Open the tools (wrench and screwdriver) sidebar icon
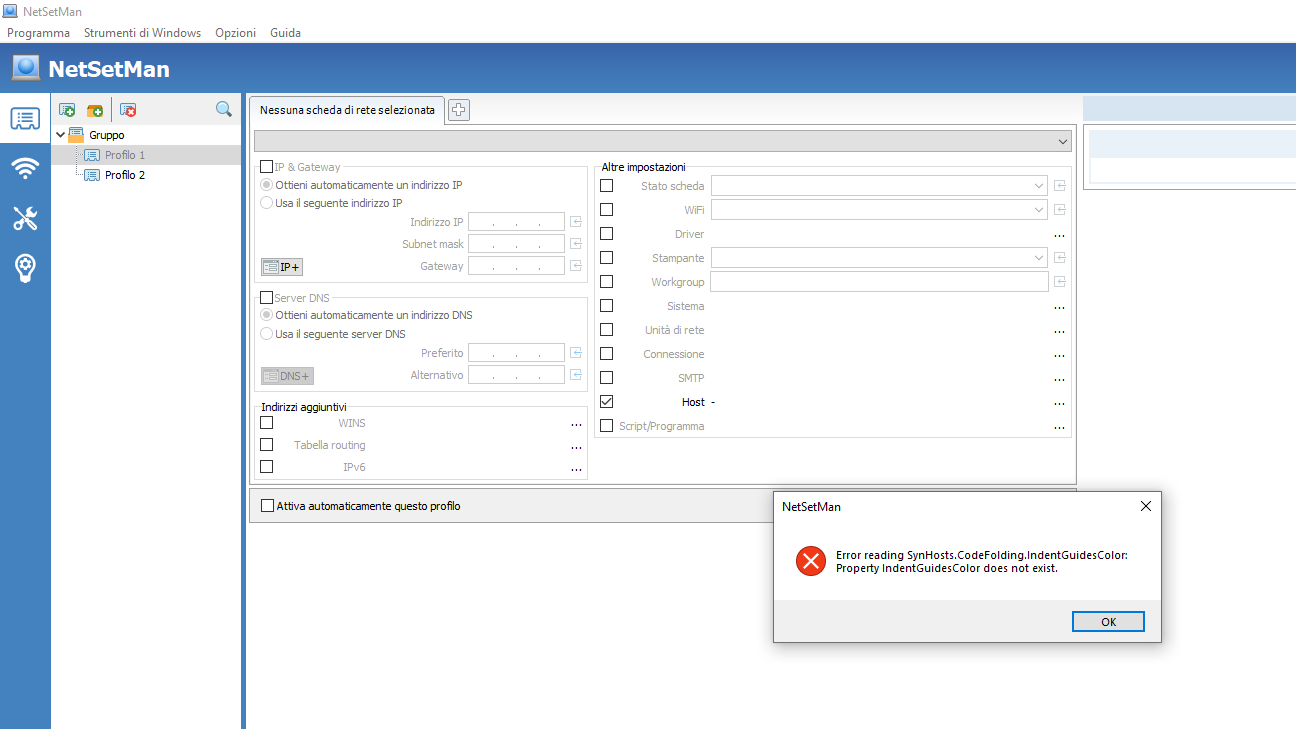 (x=25, y=218)
